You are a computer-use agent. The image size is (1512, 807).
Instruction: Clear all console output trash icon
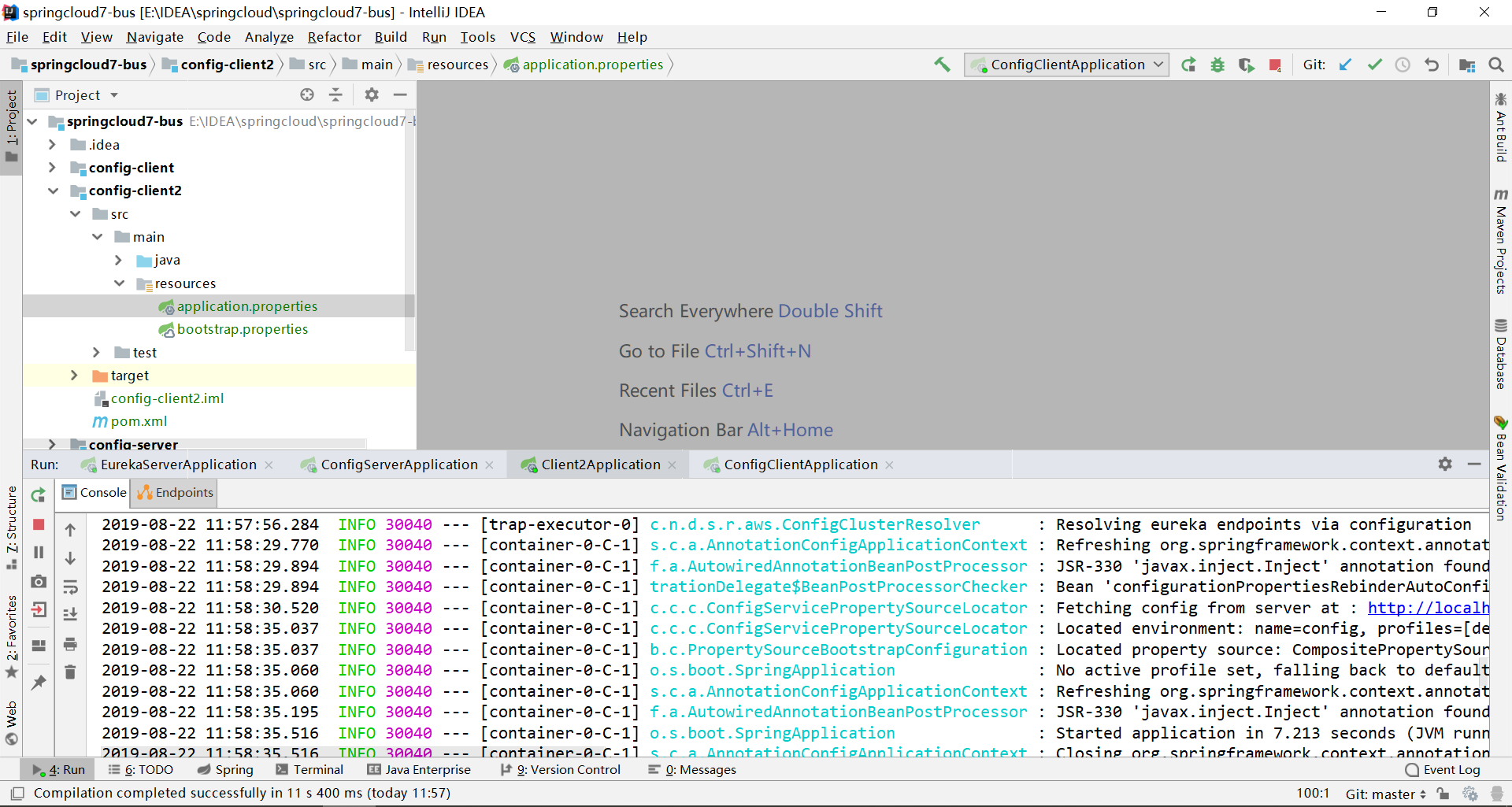pyautogui.click(x=70, y=672)
